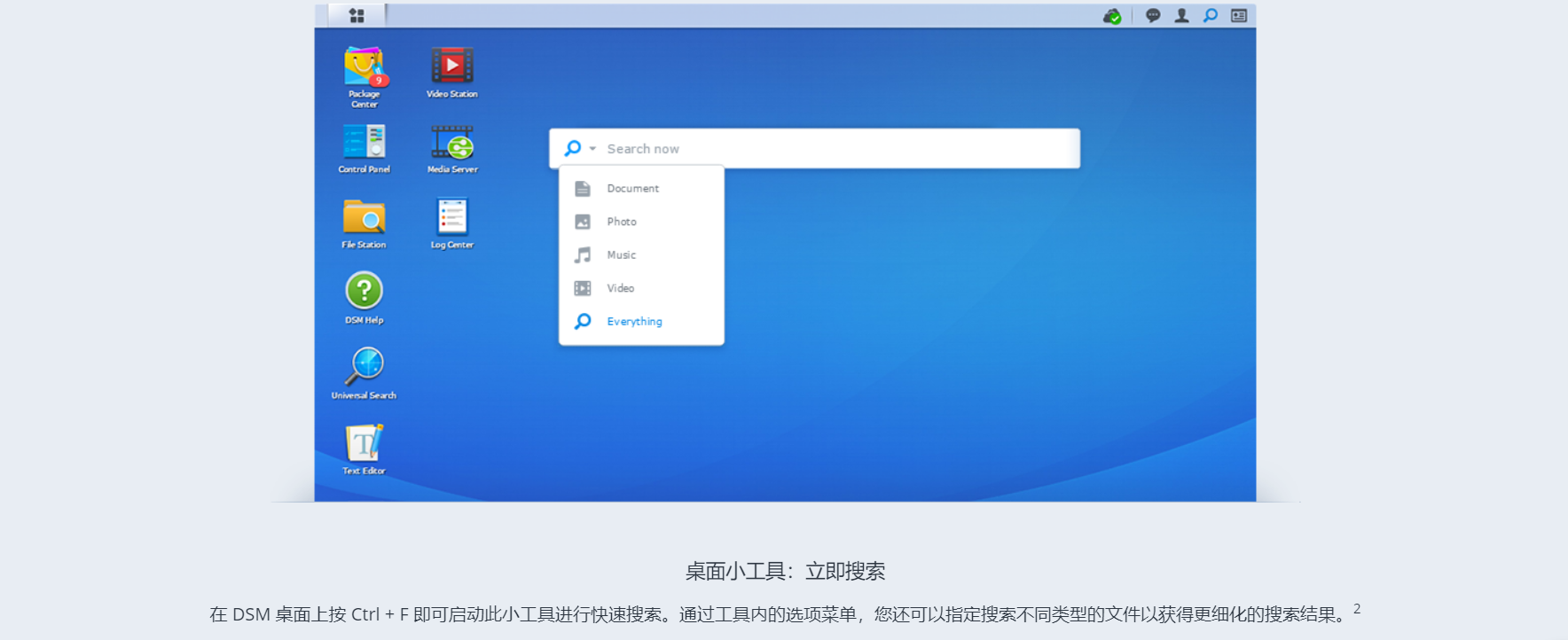Launch File Station
Screen dimensions: 1568x640
coord(364,218)
